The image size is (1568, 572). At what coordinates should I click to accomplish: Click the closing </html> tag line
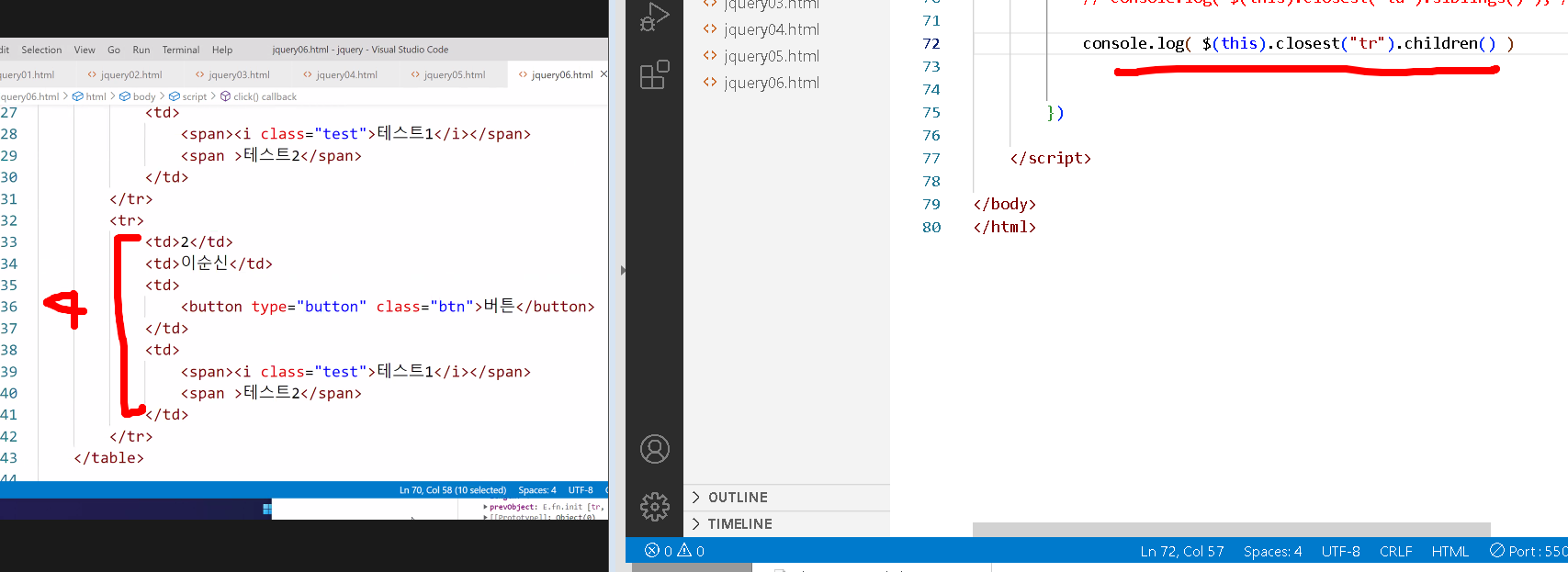(1004, 227)
